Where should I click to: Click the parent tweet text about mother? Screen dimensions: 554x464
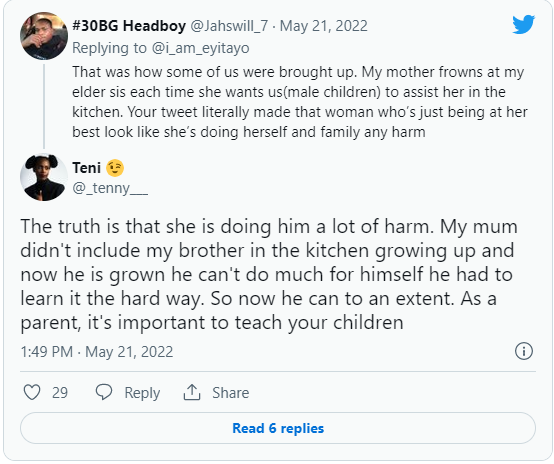[x=300, y=102]
